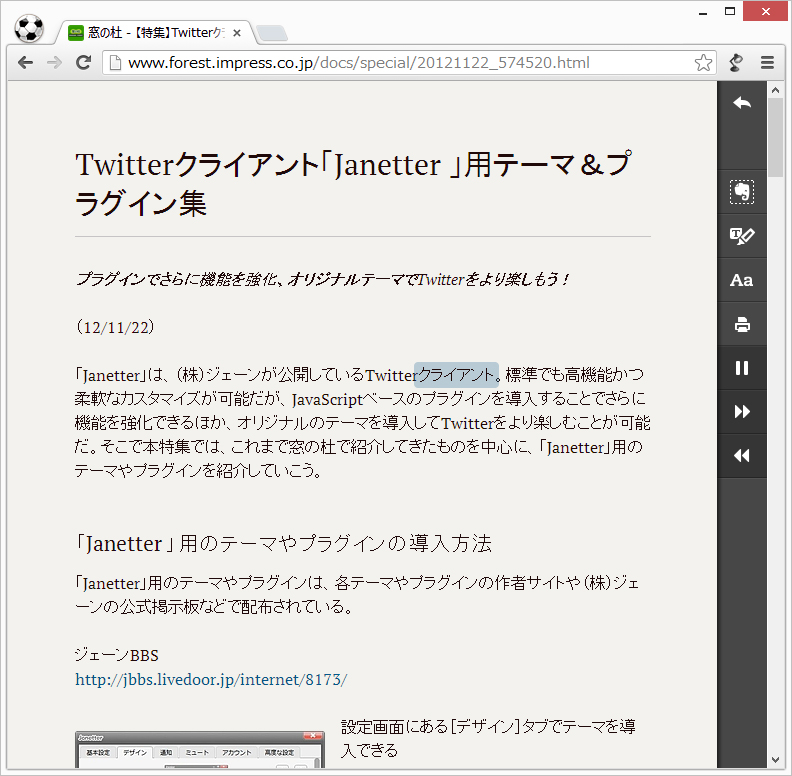Click the date text (12/11/22)
792x776 pixels.
[115, 327]
